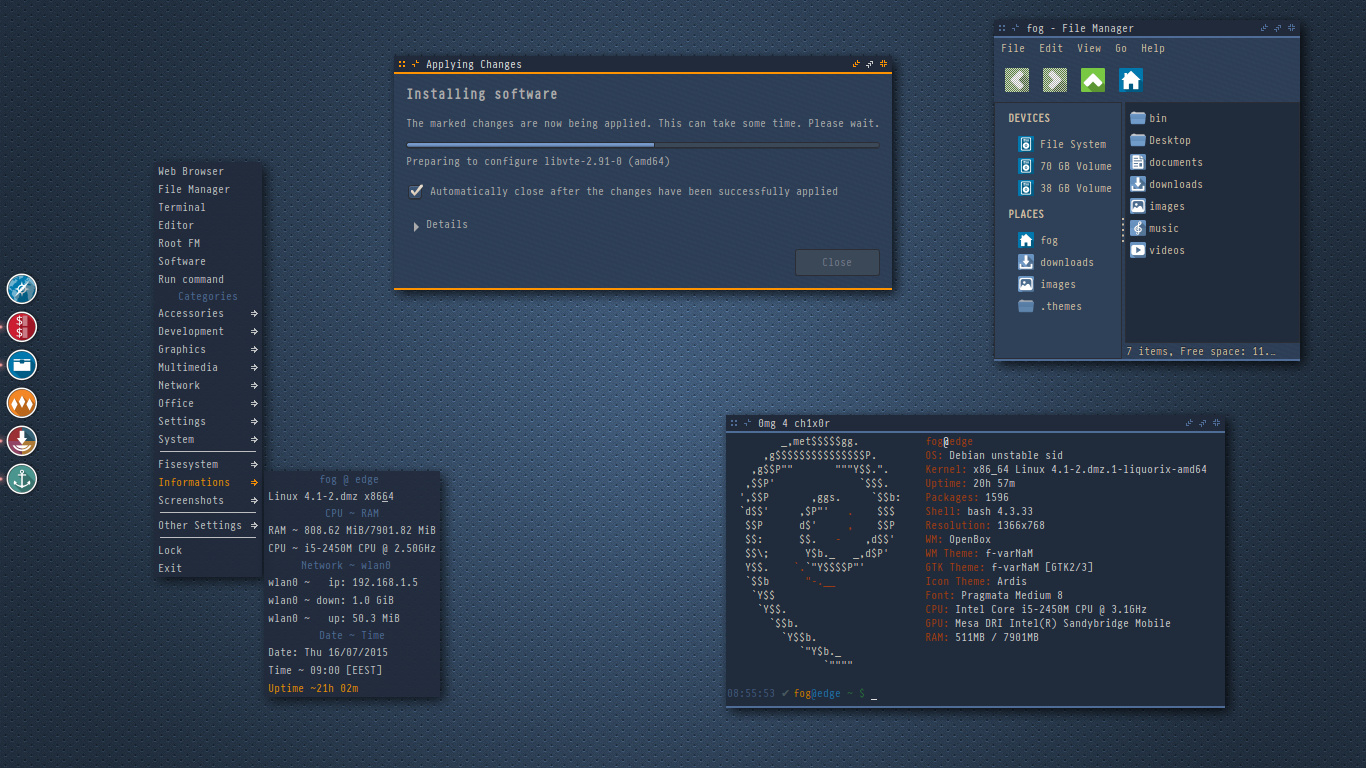Click the orange diamonds dock icon

click(22, 403)
